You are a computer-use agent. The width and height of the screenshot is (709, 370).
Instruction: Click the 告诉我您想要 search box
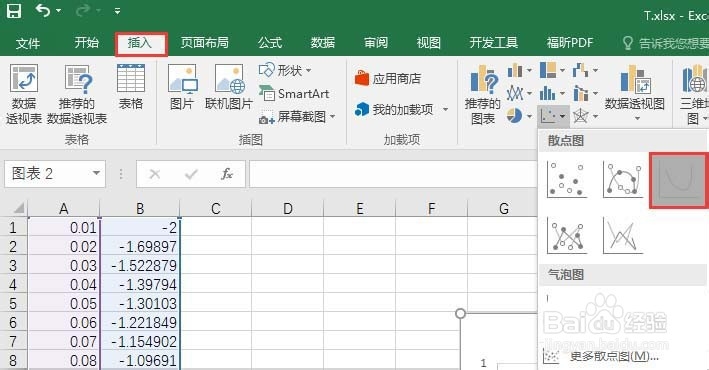coord(665,43)
